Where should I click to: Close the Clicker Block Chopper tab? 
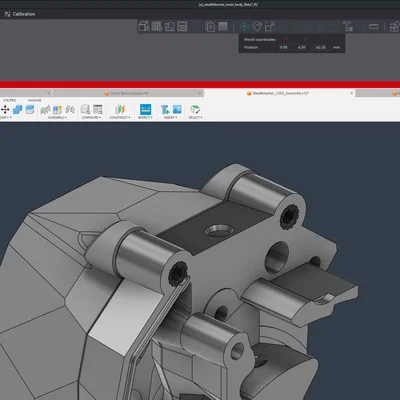click(200, 93)
